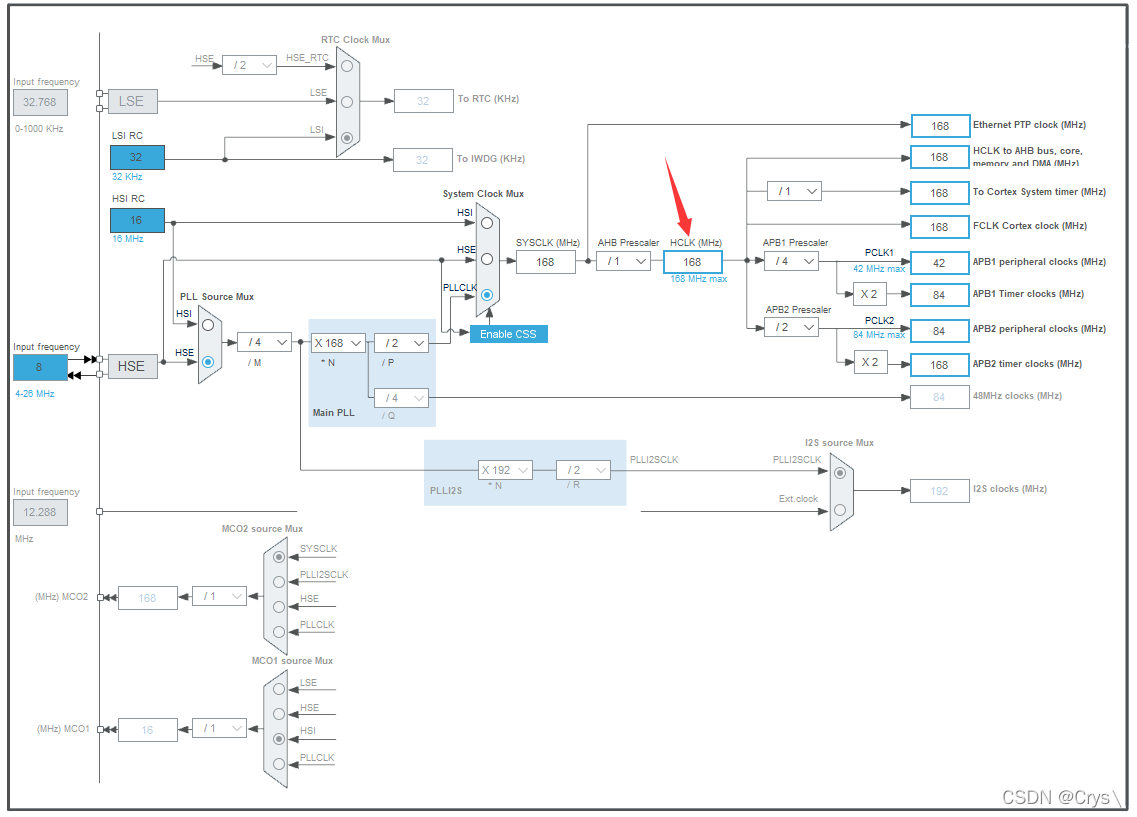Open the AHB Prescaler dropdown
Screen dimensions: 1137x817
[624, 261]
